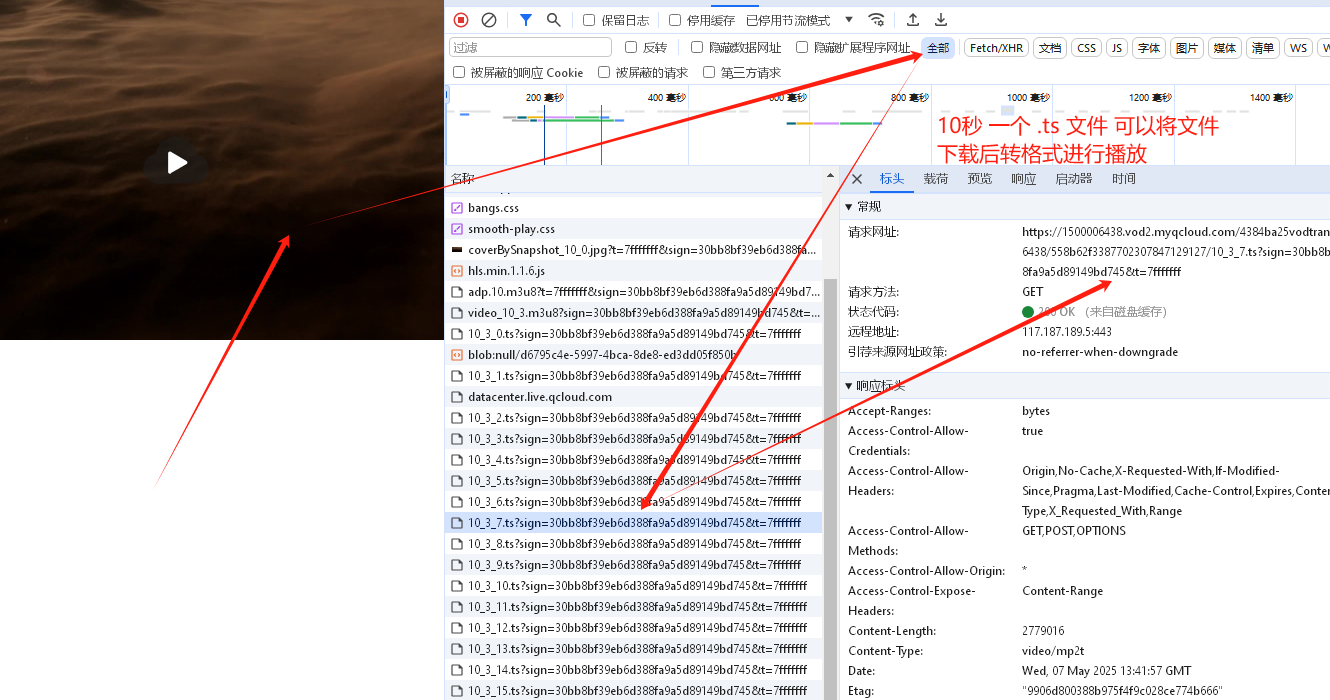Screen dimensions: 1330x700
Task: Toggle 停用缓存 checkbox
Action: pyautogui.click(x=675, y=20)
